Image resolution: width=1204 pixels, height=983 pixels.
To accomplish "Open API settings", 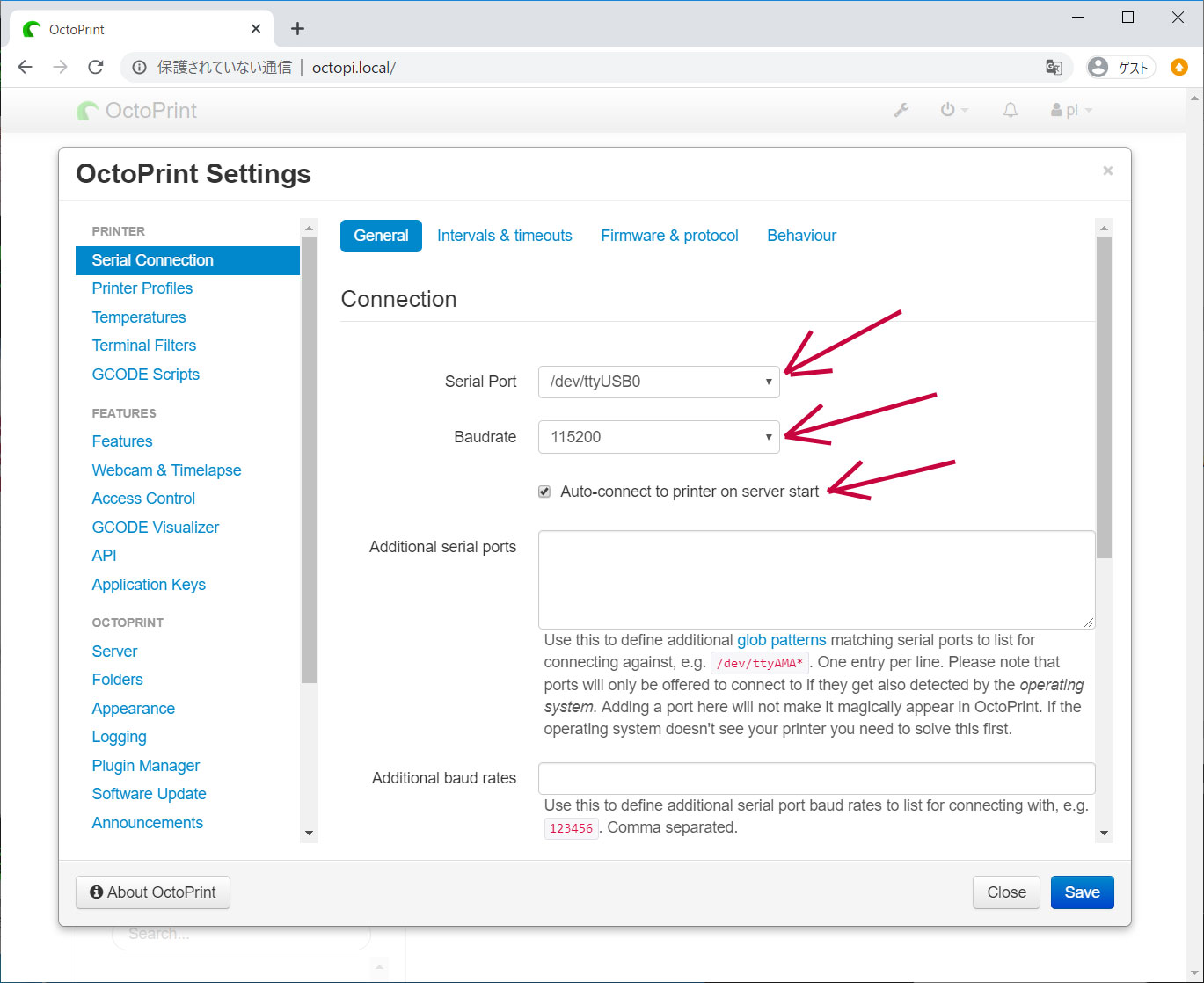I will pyautogui.click(x=104, y=556).
